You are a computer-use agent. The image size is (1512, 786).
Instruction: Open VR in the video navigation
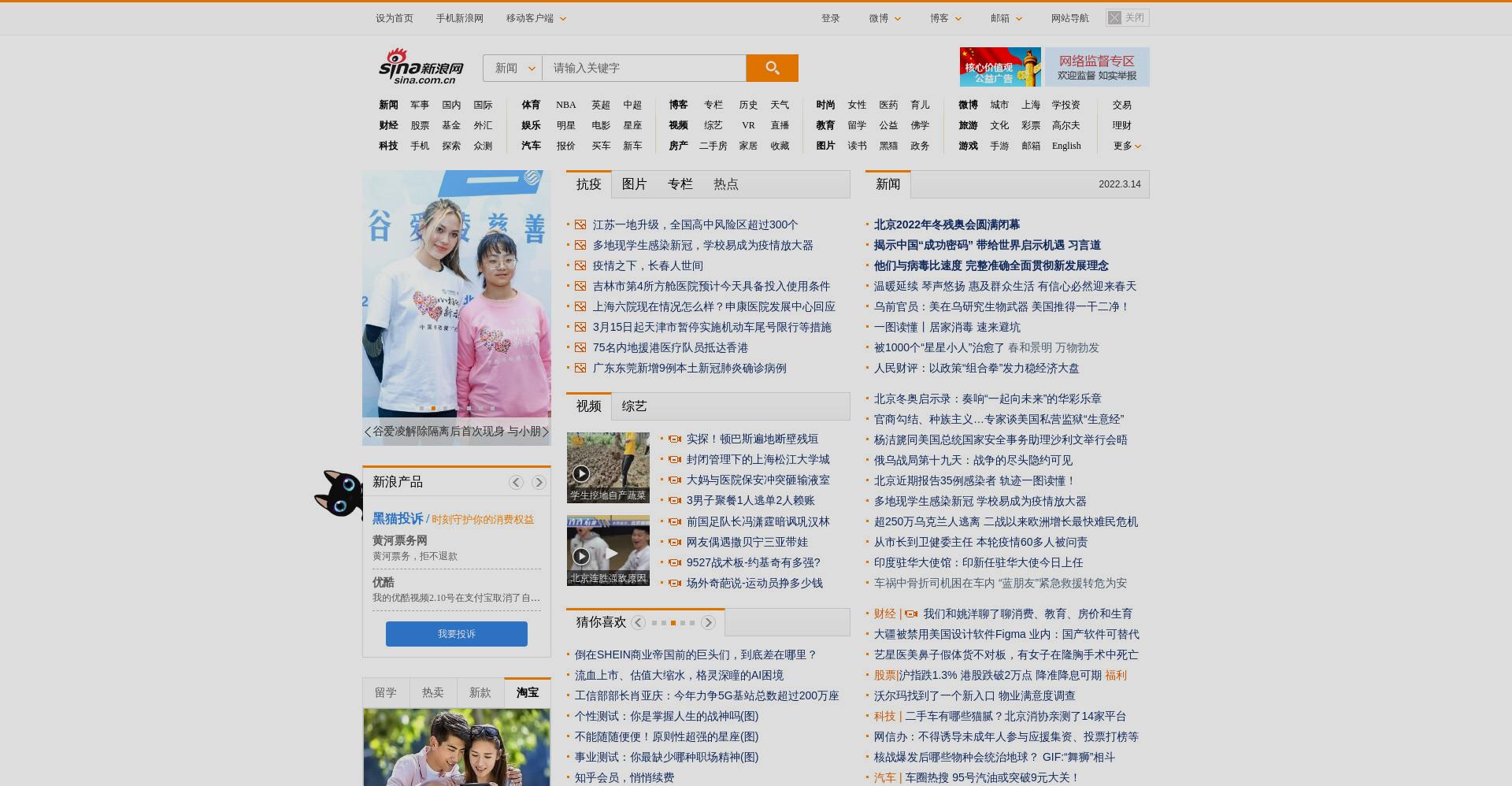(748, 125)
